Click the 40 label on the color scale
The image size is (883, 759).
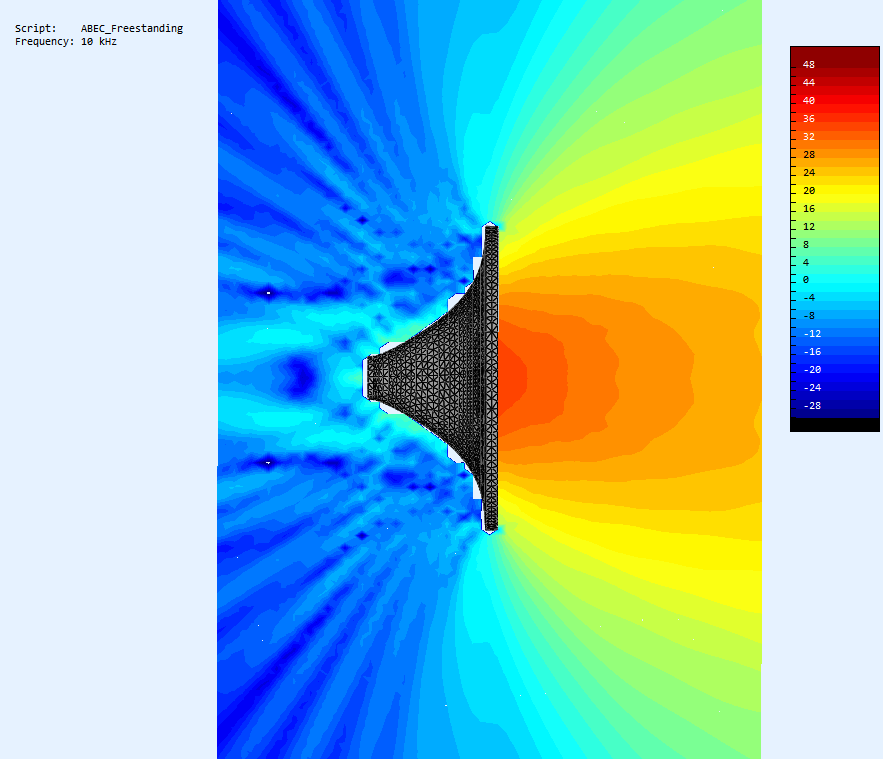[809, 101]
